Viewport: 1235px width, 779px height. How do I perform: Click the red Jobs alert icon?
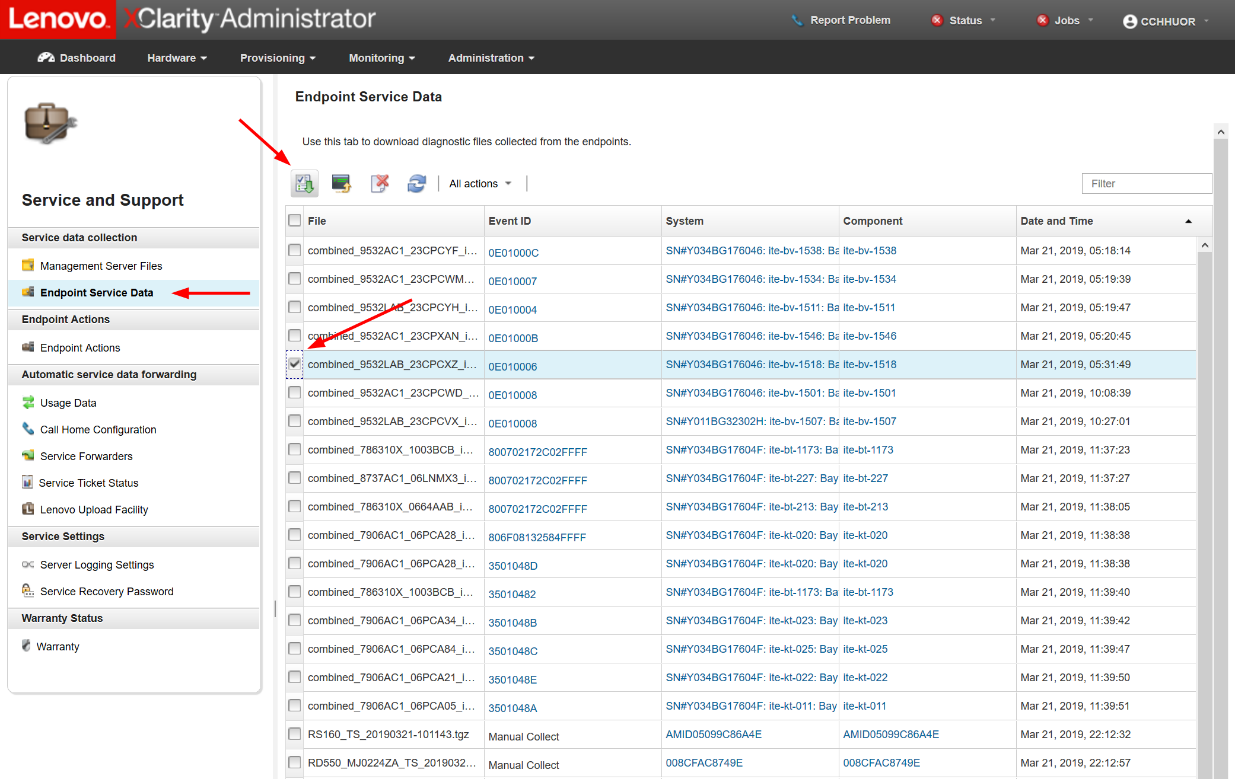(x=1042, y=20)
